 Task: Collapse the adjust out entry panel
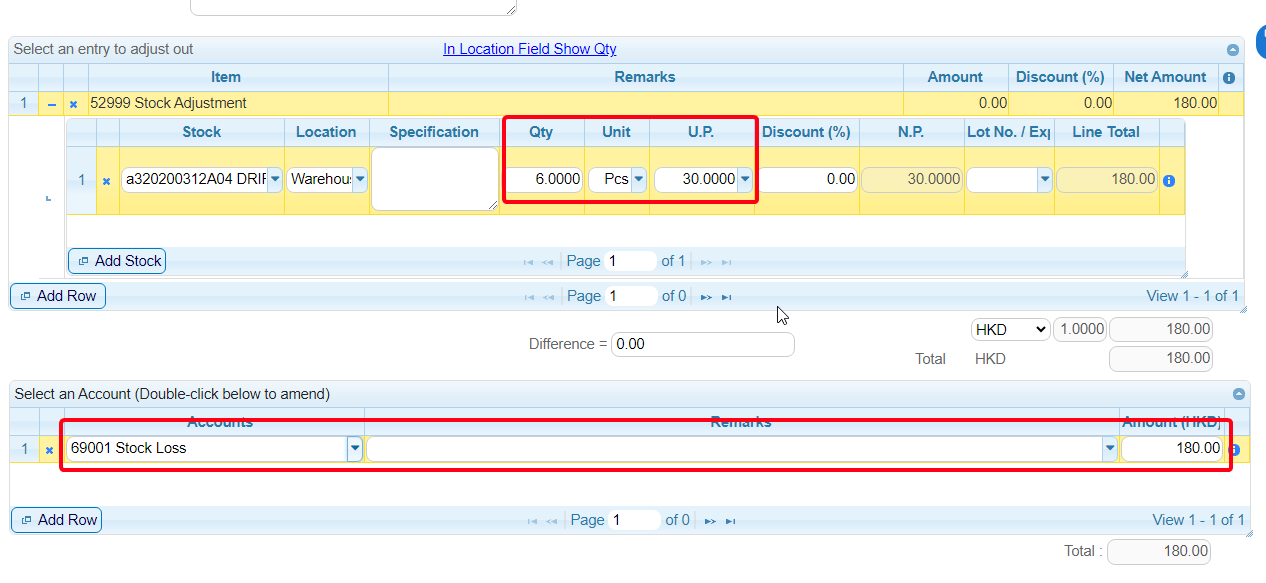1233,50
